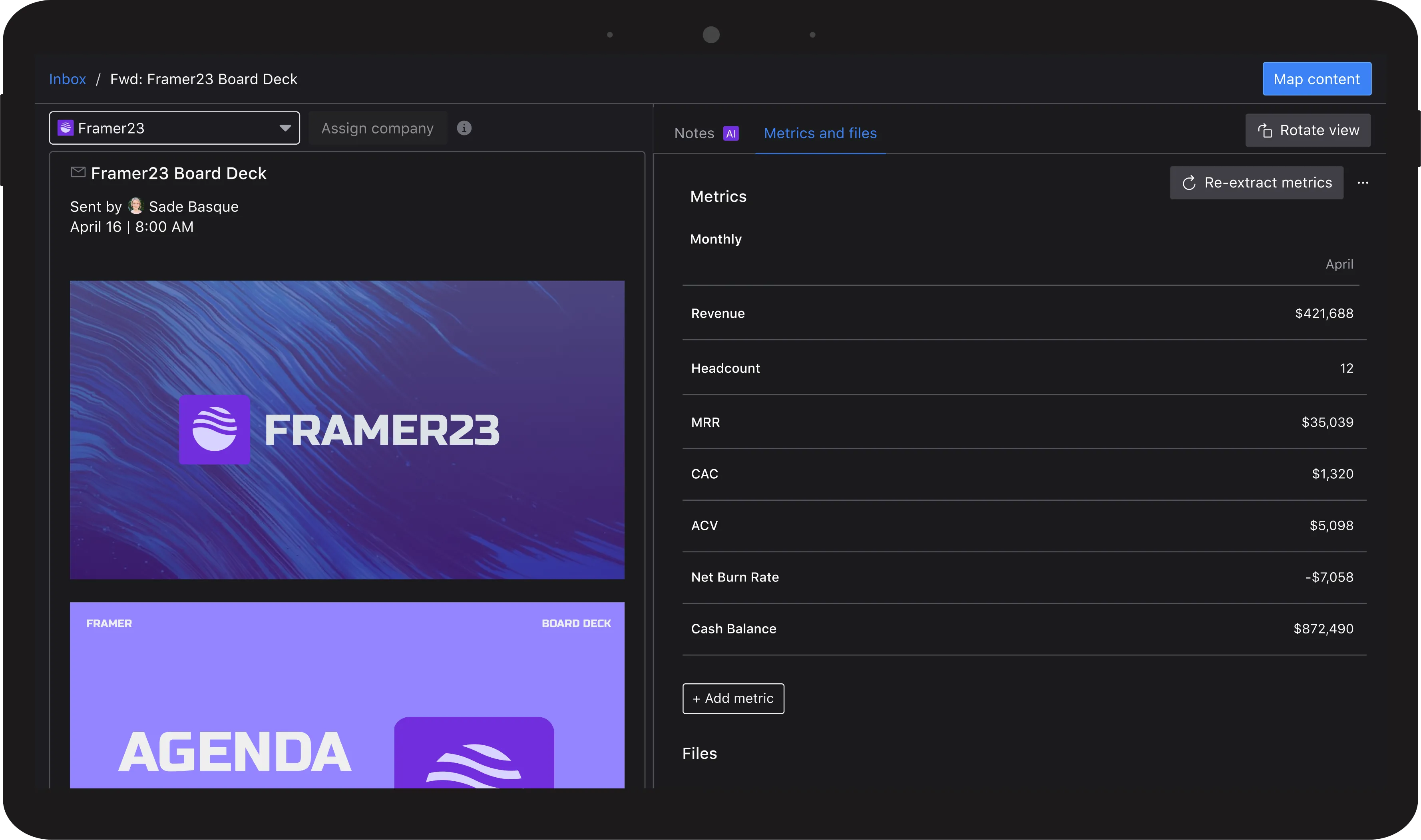Go back via the Inbox breadcrumb link
Screen dimensions: 1421x840
(68, 79)
